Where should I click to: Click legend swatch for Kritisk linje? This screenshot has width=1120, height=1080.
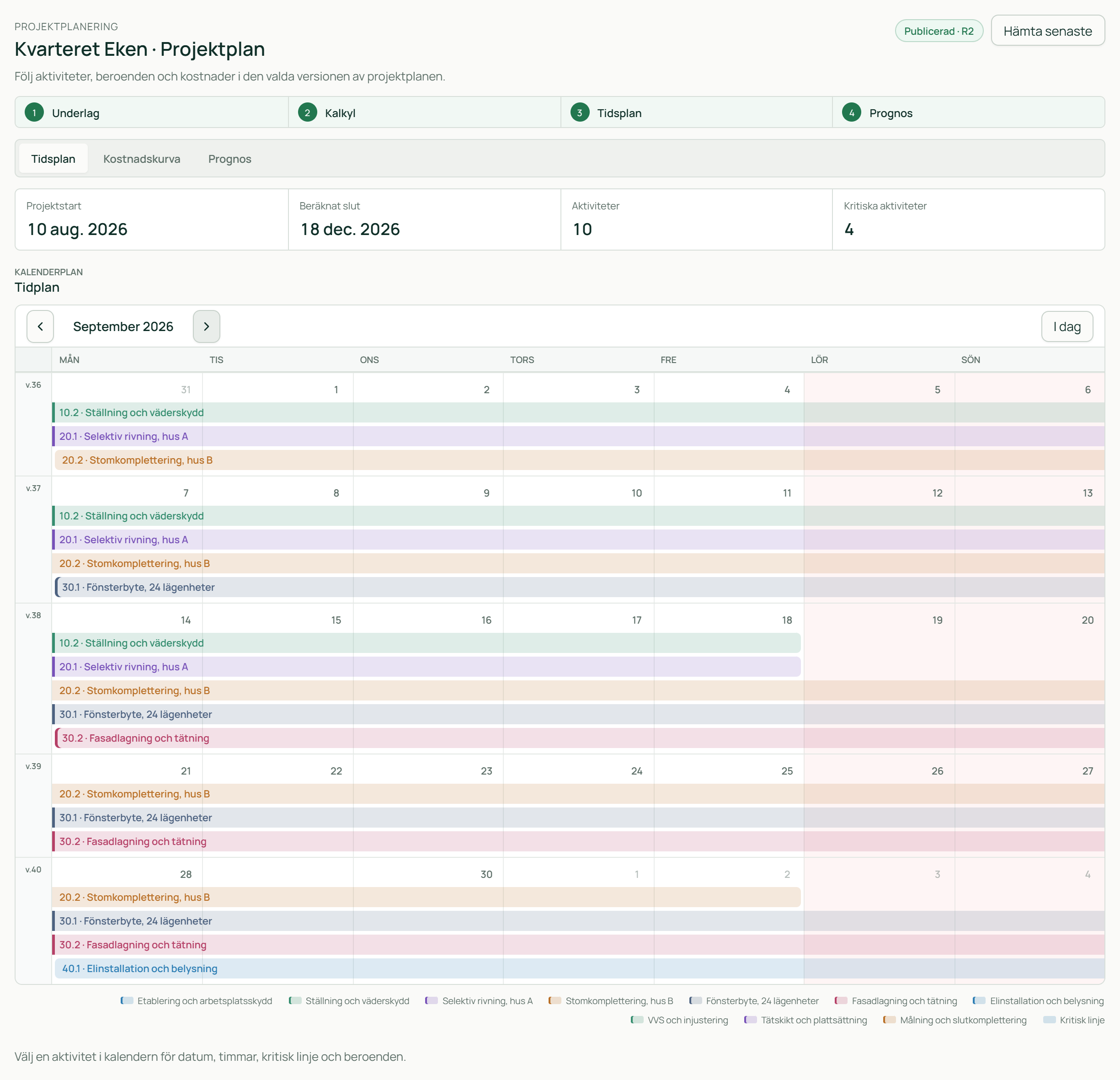1049,1020
